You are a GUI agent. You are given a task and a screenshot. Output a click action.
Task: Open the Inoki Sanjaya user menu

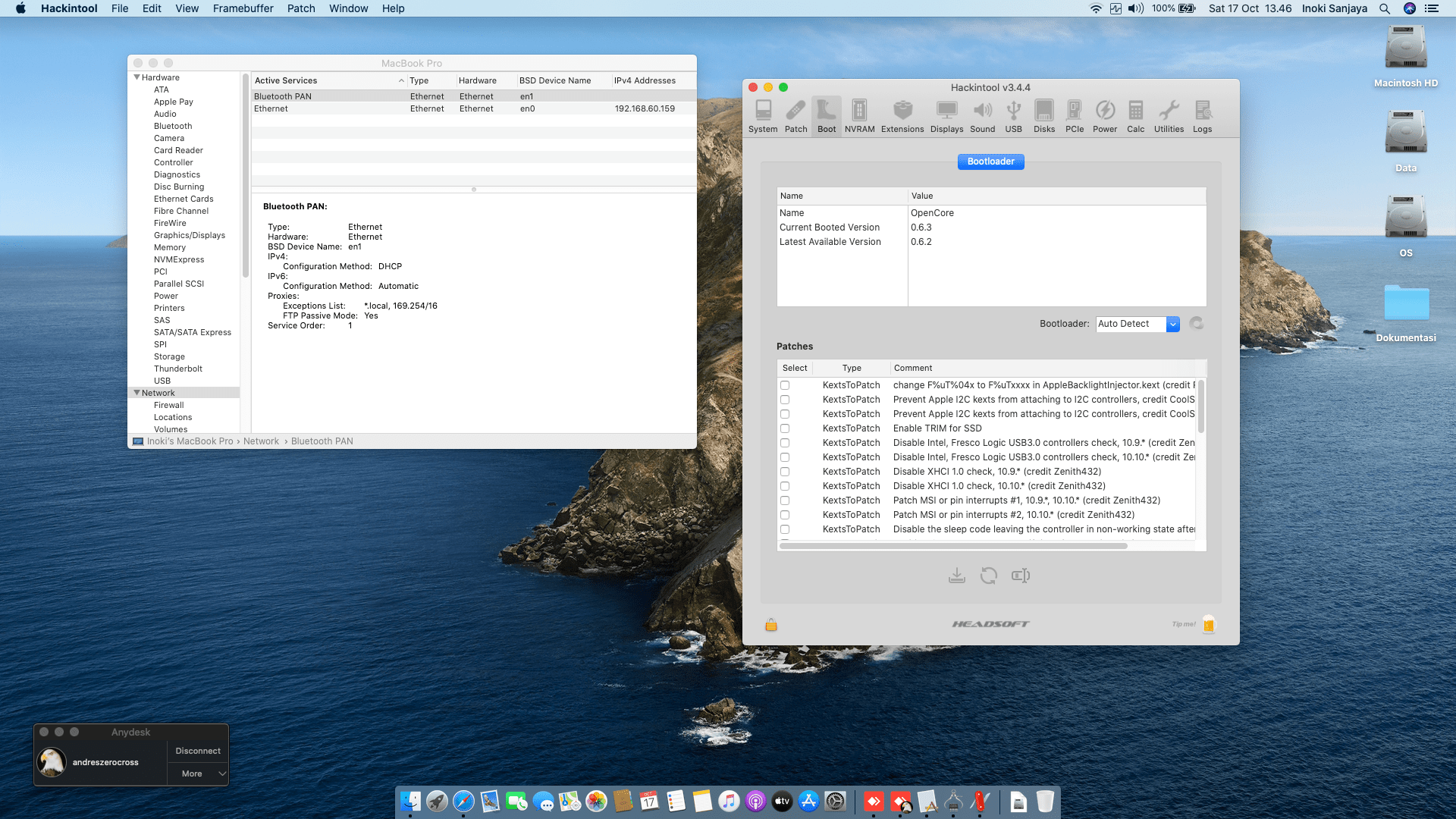coord(1335,8)
